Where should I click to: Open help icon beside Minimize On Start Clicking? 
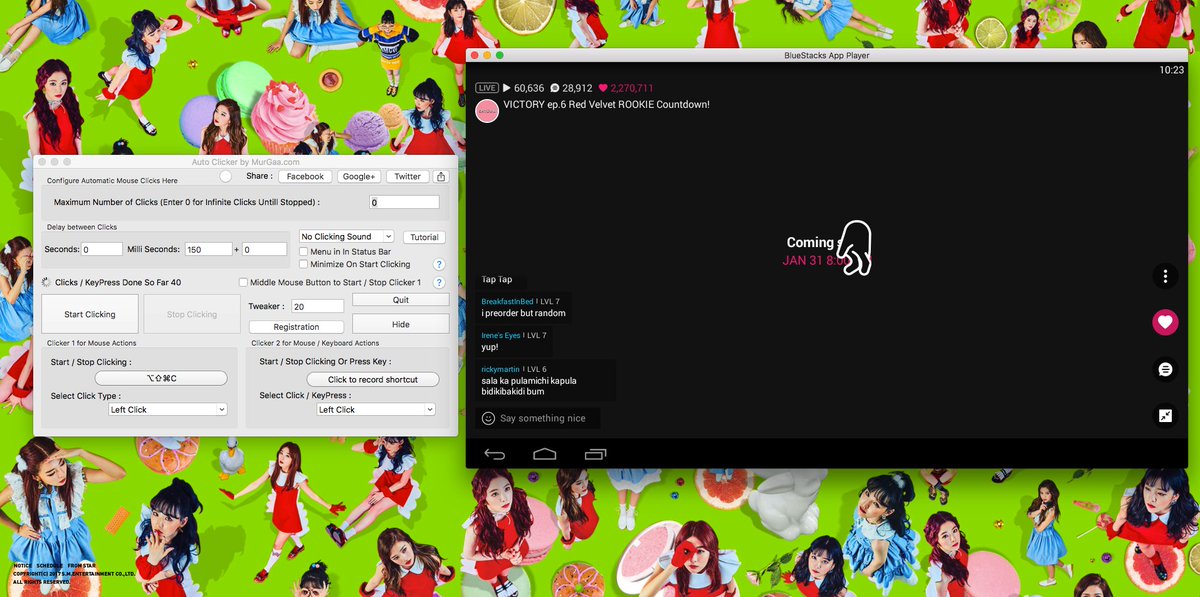439,265
